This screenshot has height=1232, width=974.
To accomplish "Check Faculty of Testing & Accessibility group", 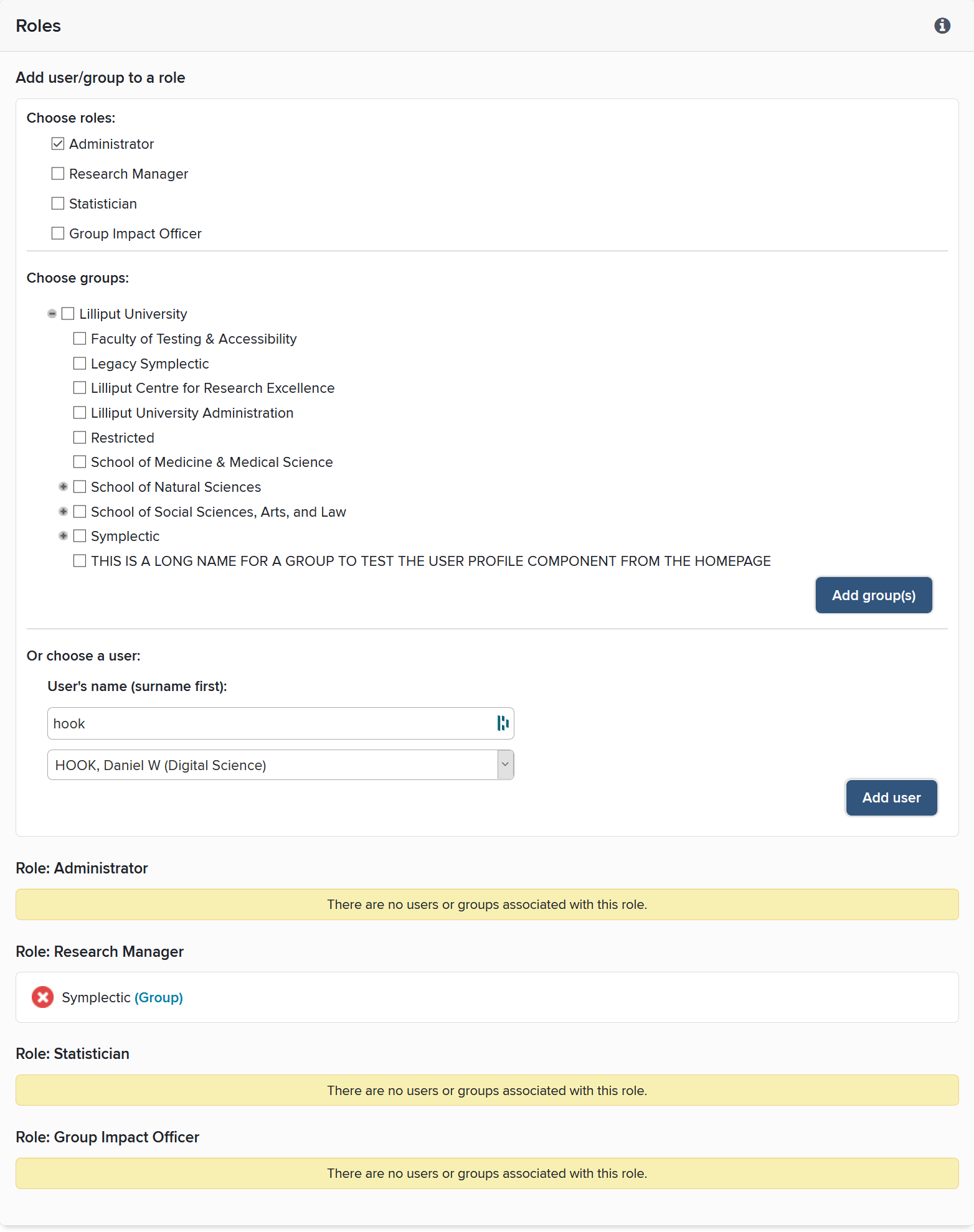I will tap(80, 339).
